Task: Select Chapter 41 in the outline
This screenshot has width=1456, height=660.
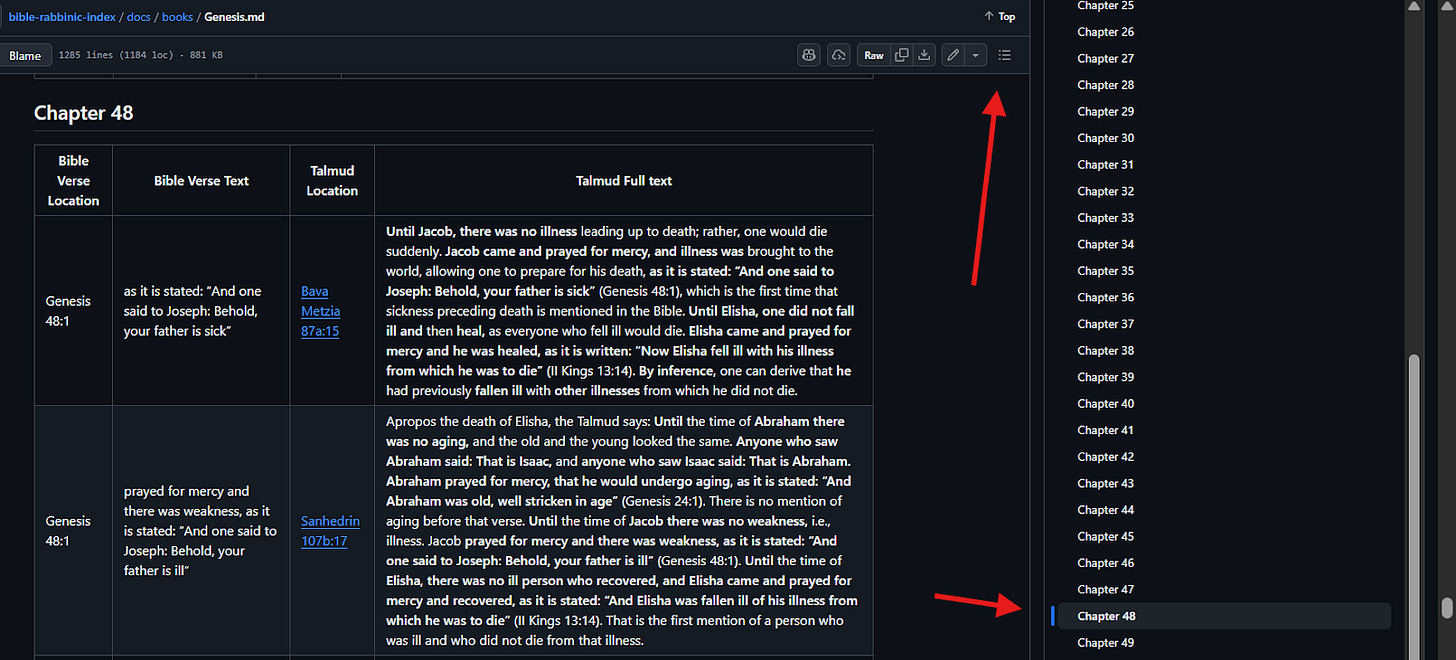Action: pos(1105,430)
